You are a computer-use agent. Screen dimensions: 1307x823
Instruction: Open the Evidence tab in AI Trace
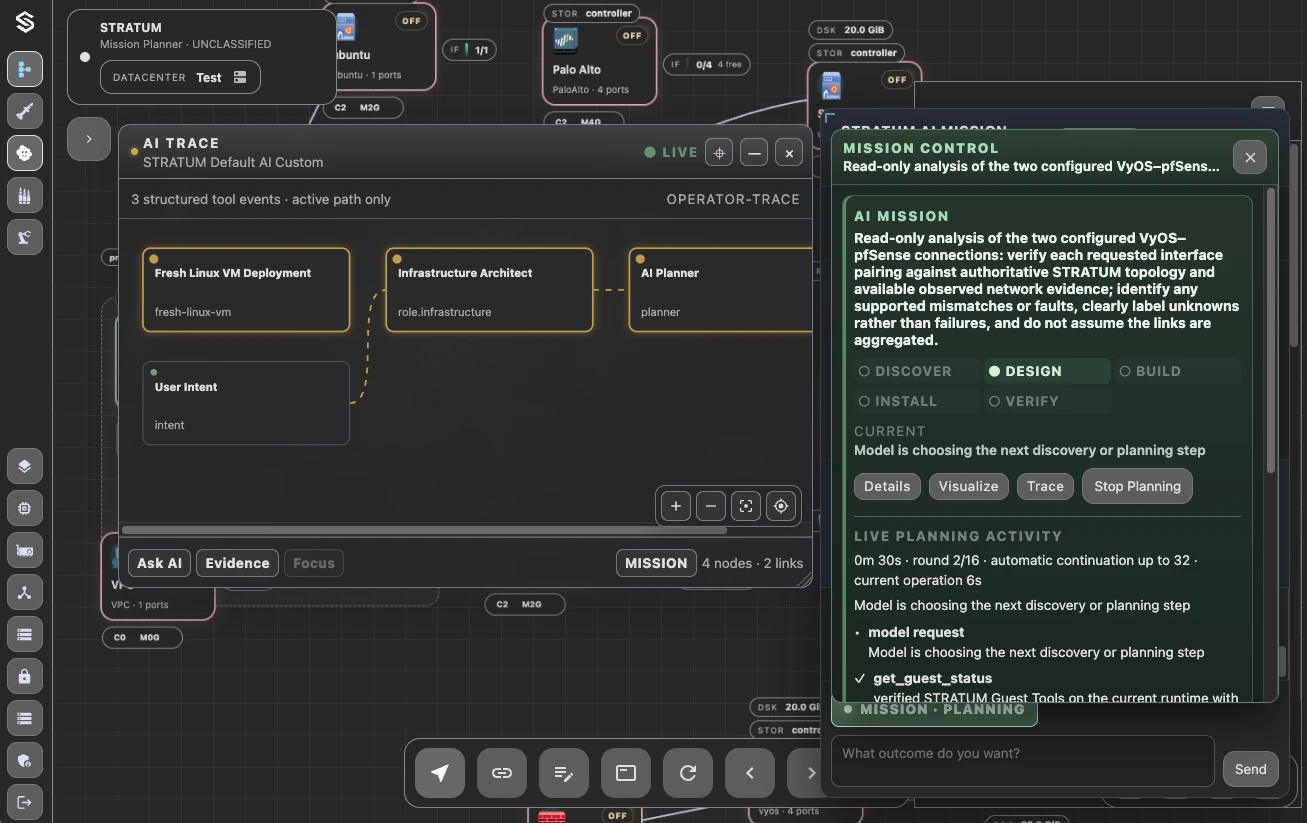pyautogui.click(x=237, y=563)
